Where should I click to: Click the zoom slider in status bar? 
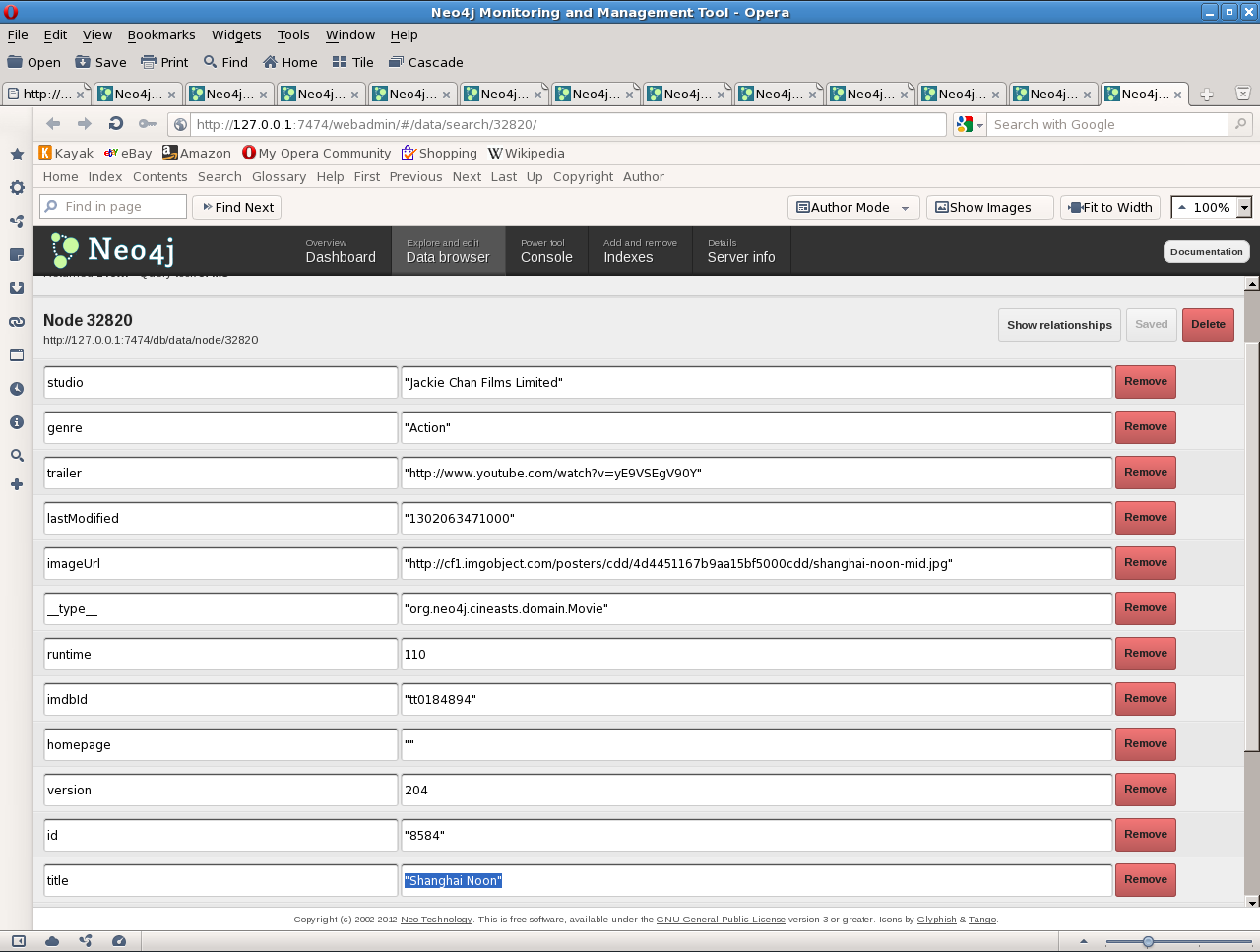[x=1148, y=942]
